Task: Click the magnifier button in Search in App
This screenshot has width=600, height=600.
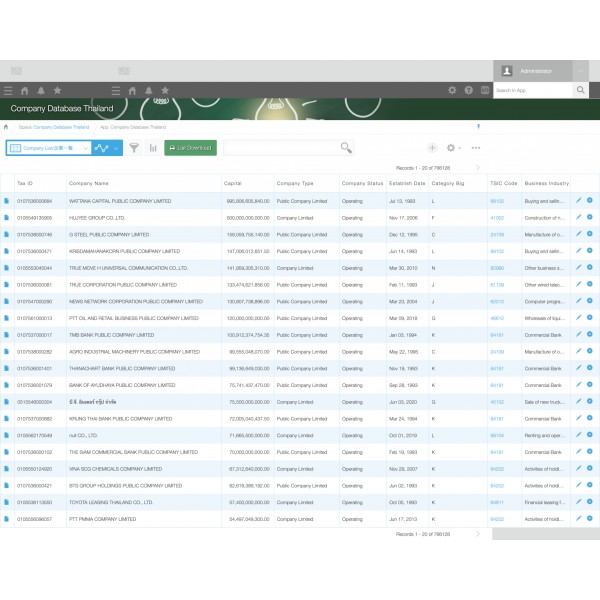Action: 580,90
